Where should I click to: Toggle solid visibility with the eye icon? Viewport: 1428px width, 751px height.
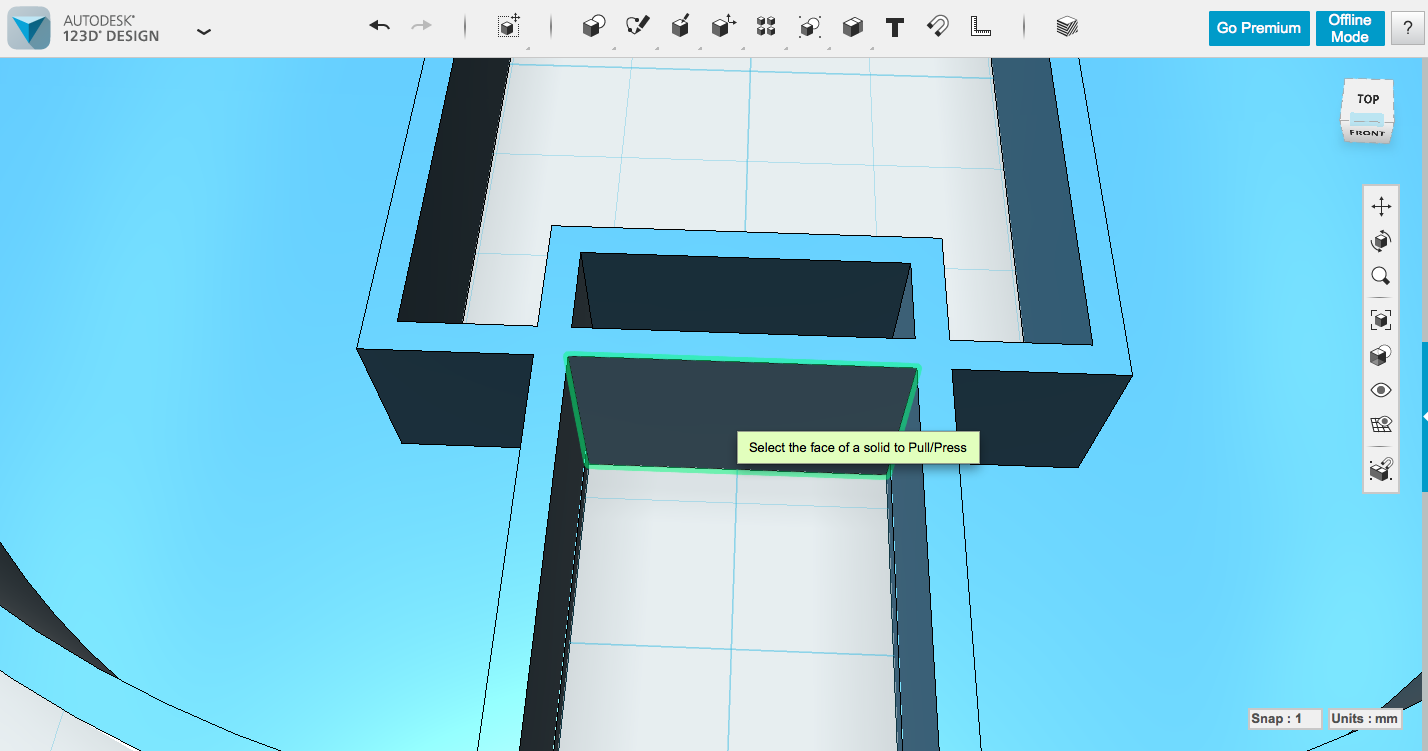pyautogui.click(x=1381, y=390)
